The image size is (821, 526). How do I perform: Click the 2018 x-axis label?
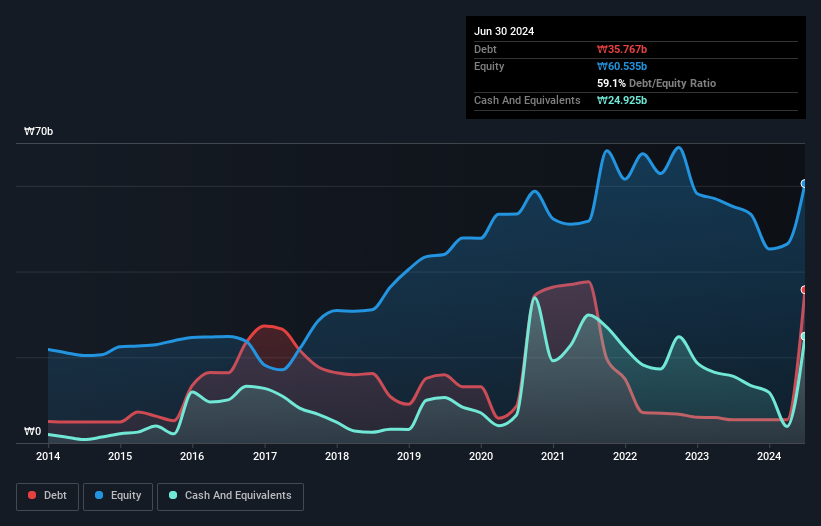tap(337, 456)
